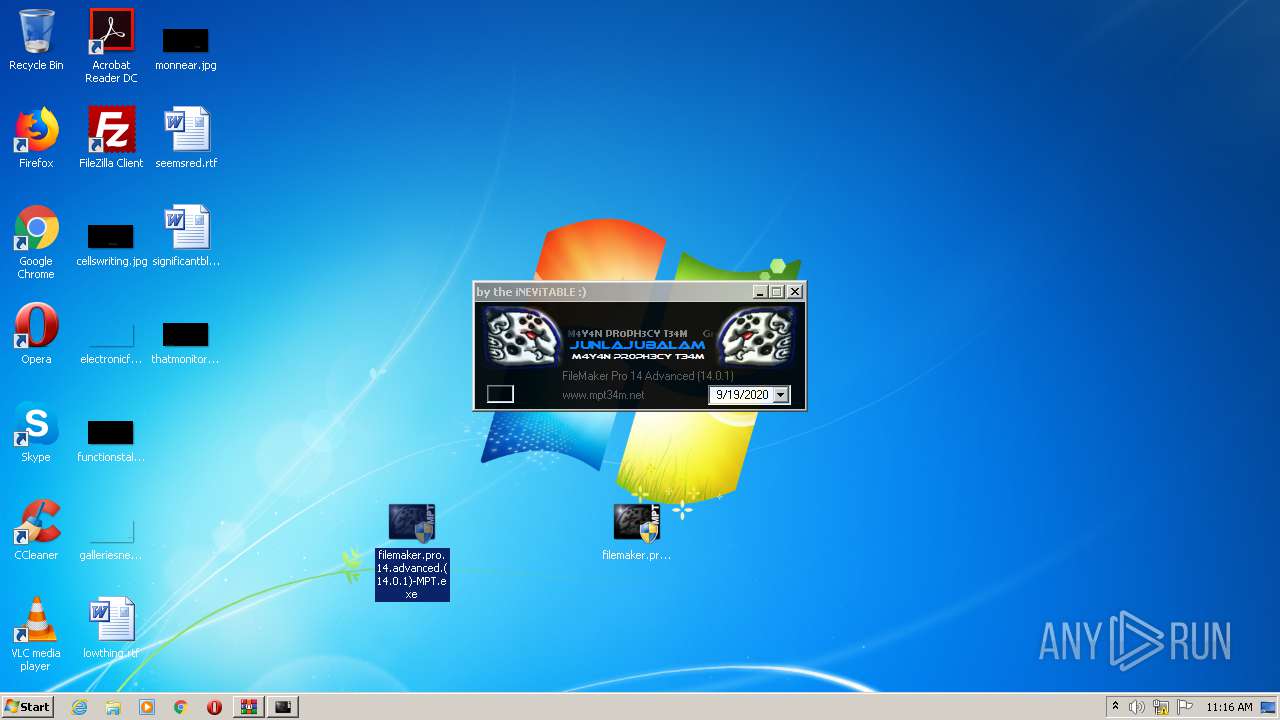The image size is (1280, 720).
Task: Launch the Acrobat Reader DC shortcut
Action: pyautogui.click(x=111, y=45)
